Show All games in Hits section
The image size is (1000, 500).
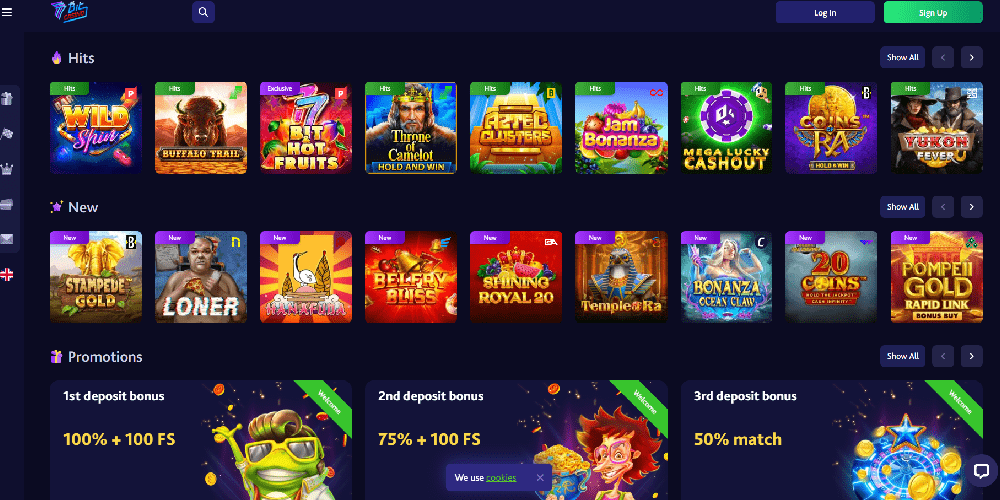[x=902, y=57]
